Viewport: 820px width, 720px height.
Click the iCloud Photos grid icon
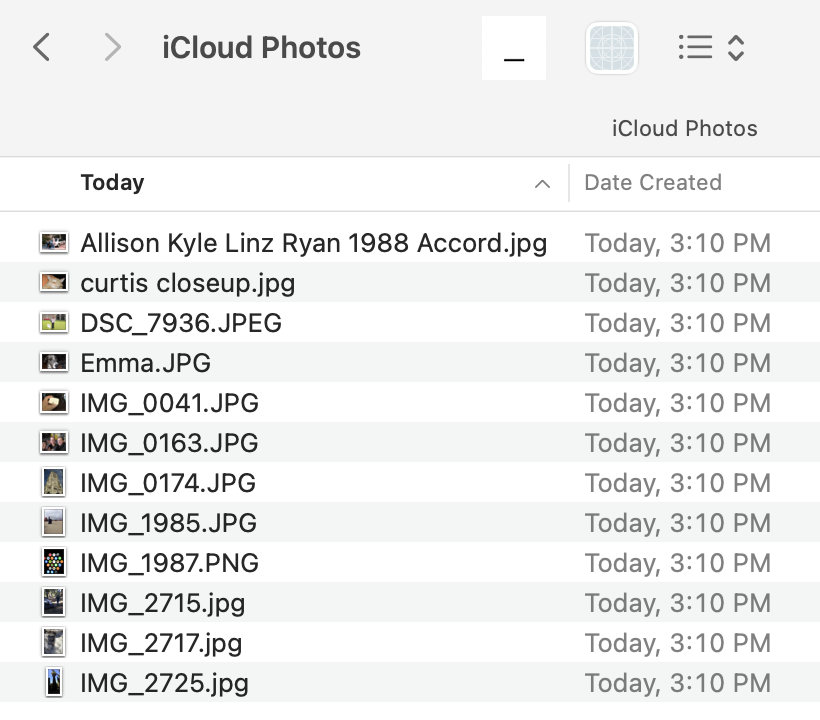[x=611, y=48]
